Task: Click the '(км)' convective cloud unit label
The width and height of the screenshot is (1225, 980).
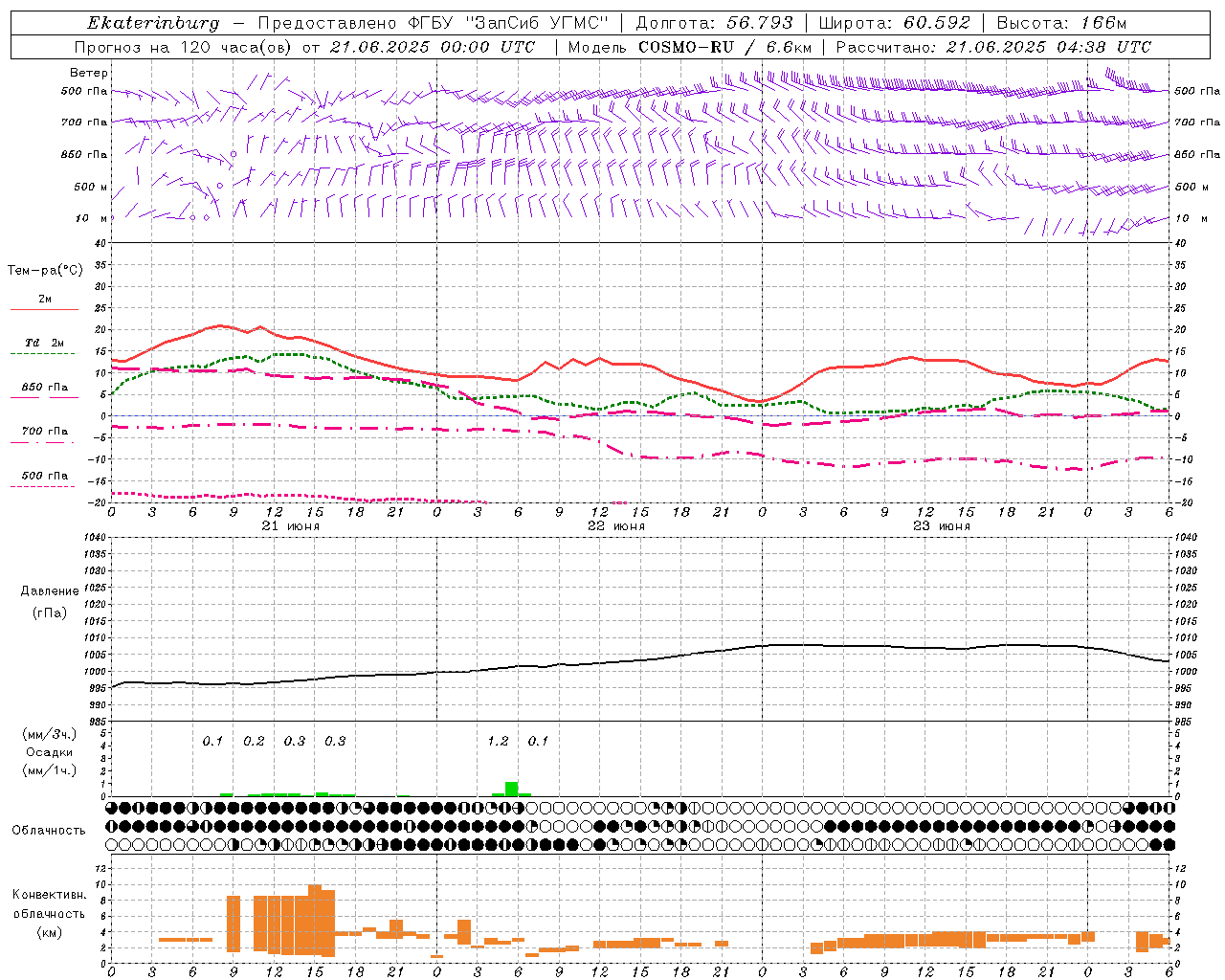Action: (50, 932)
